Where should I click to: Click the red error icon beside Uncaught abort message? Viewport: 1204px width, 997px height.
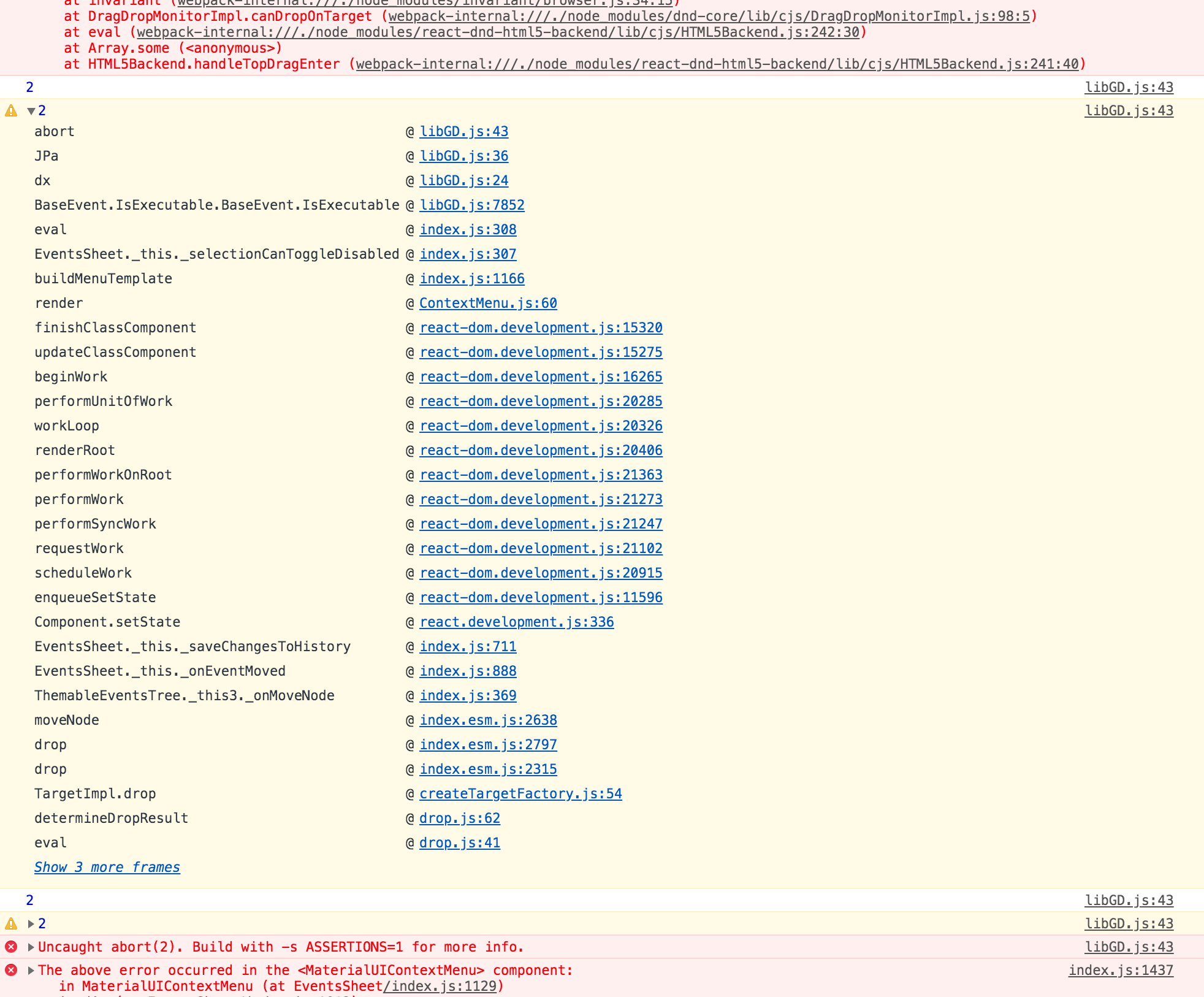(x=10, y=947)
